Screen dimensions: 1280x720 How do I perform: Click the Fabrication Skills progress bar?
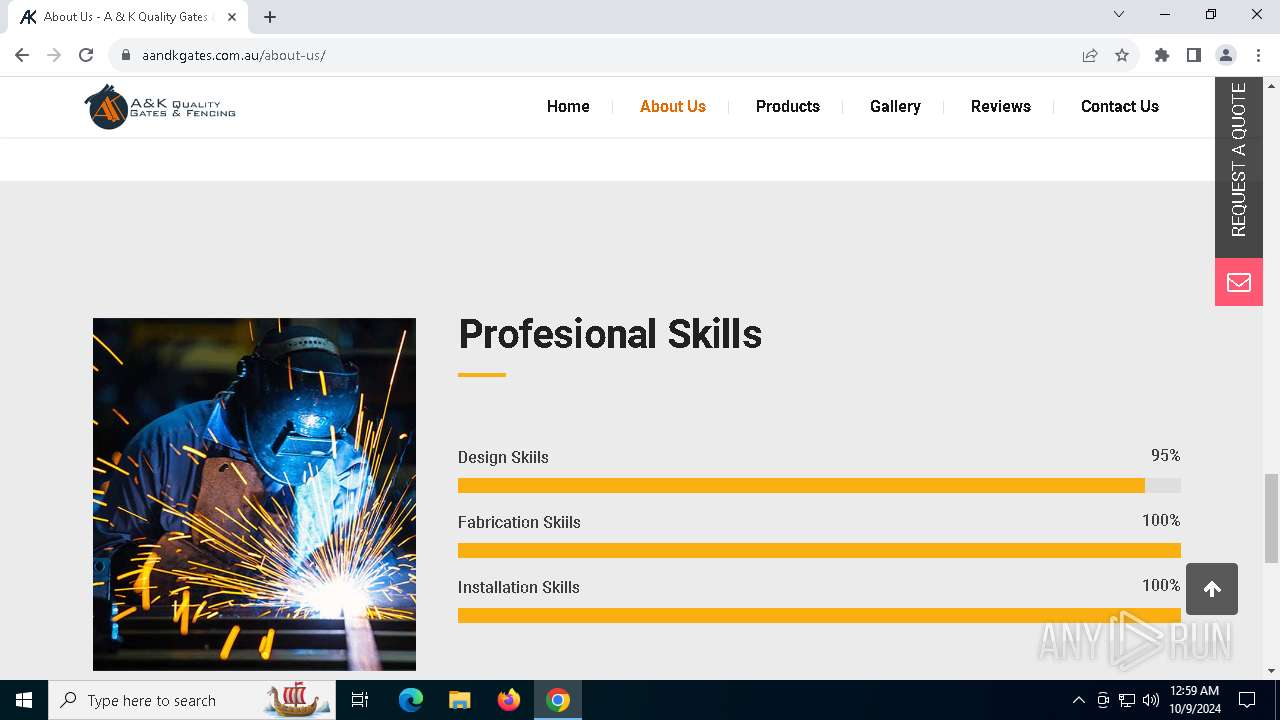click(819, 550)
